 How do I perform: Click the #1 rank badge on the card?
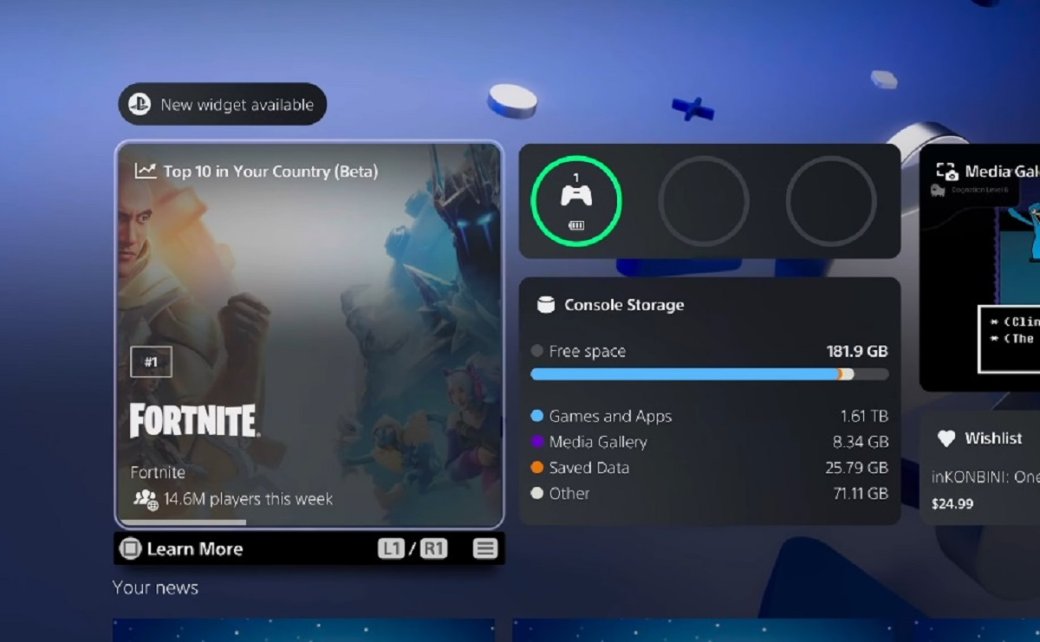coord(151,361)
